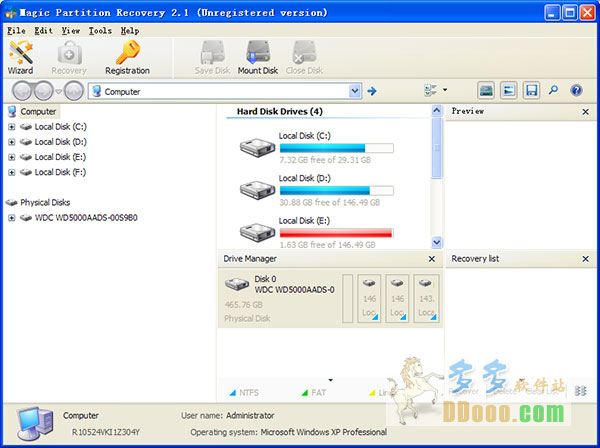Image resolution: width=600 pixels, height=448 pixels.
Task: Click the Local Disk (C:) tree label
Action: point(60,127)
